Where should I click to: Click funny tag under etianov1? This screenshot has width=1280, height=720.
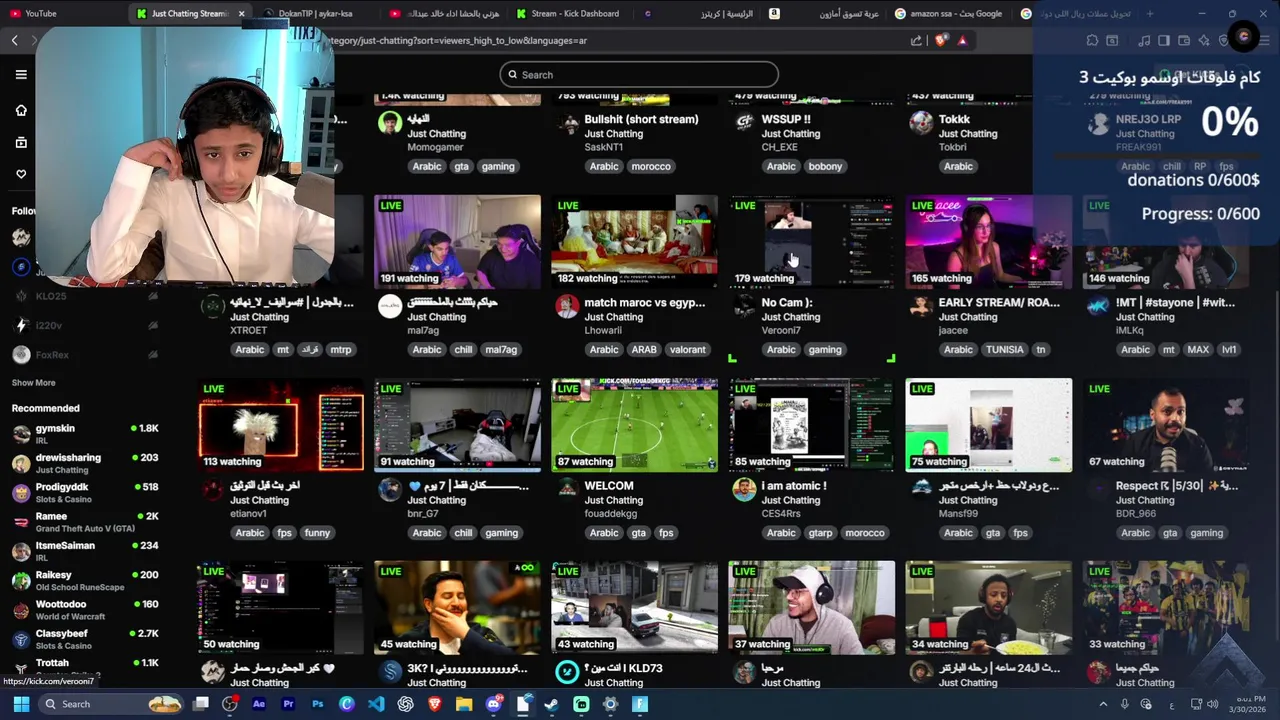click(x=317, y=533)
